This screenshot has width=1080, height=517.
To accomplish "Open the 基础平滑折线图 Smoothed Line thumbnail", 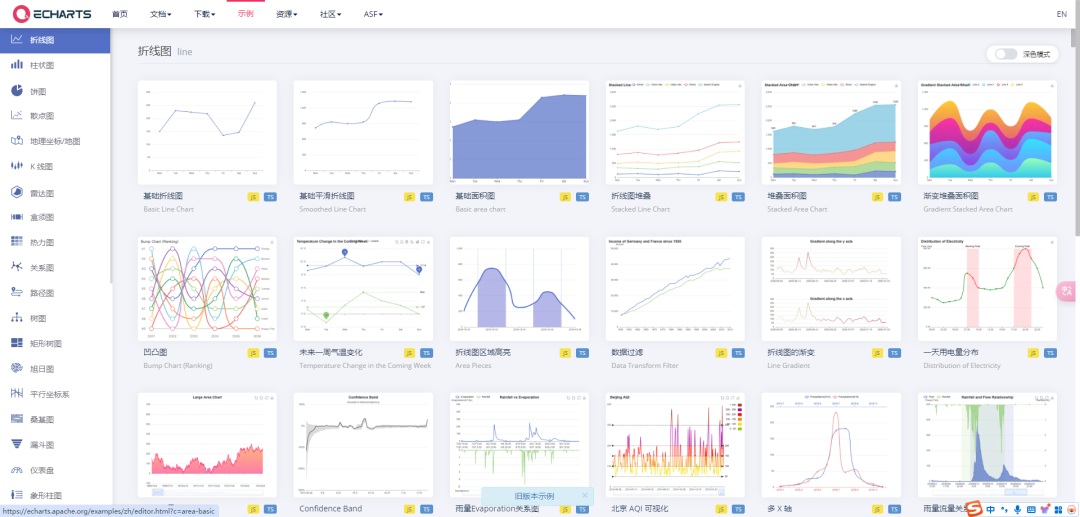I will click(363, 132).
